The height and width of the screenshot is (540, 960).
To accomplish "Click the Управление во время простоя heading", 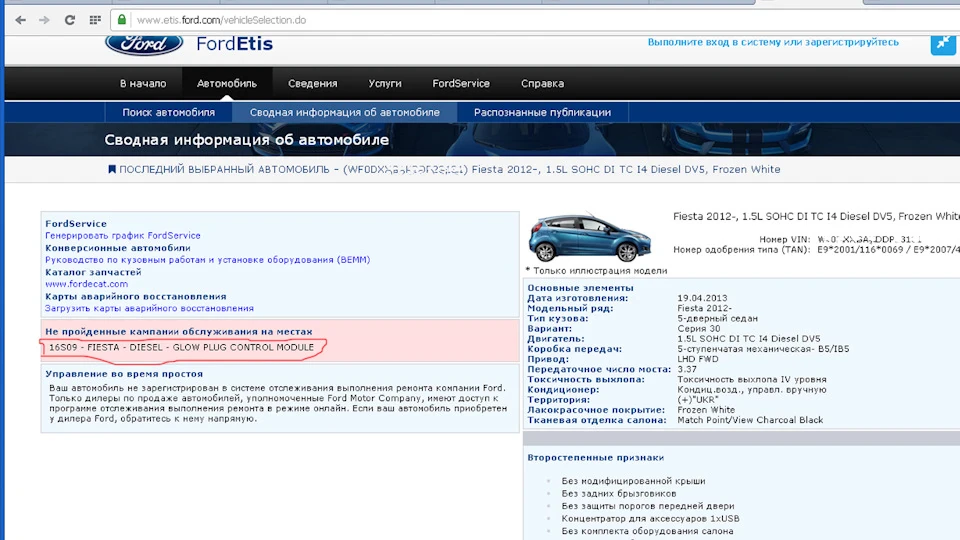I will 124,374.
